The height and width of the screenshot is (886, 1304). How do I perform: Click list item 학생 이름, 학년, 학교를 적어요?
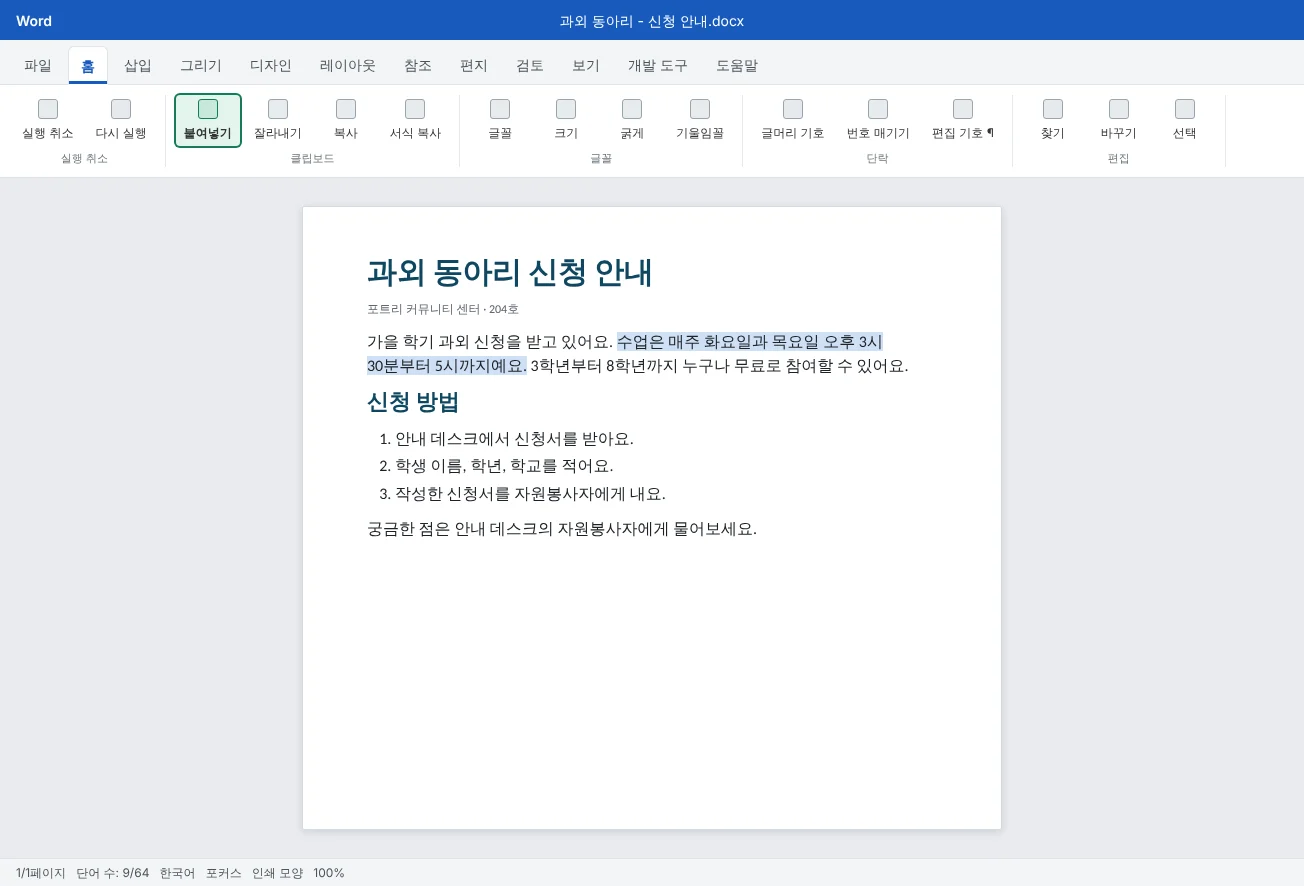click(504, 466)
